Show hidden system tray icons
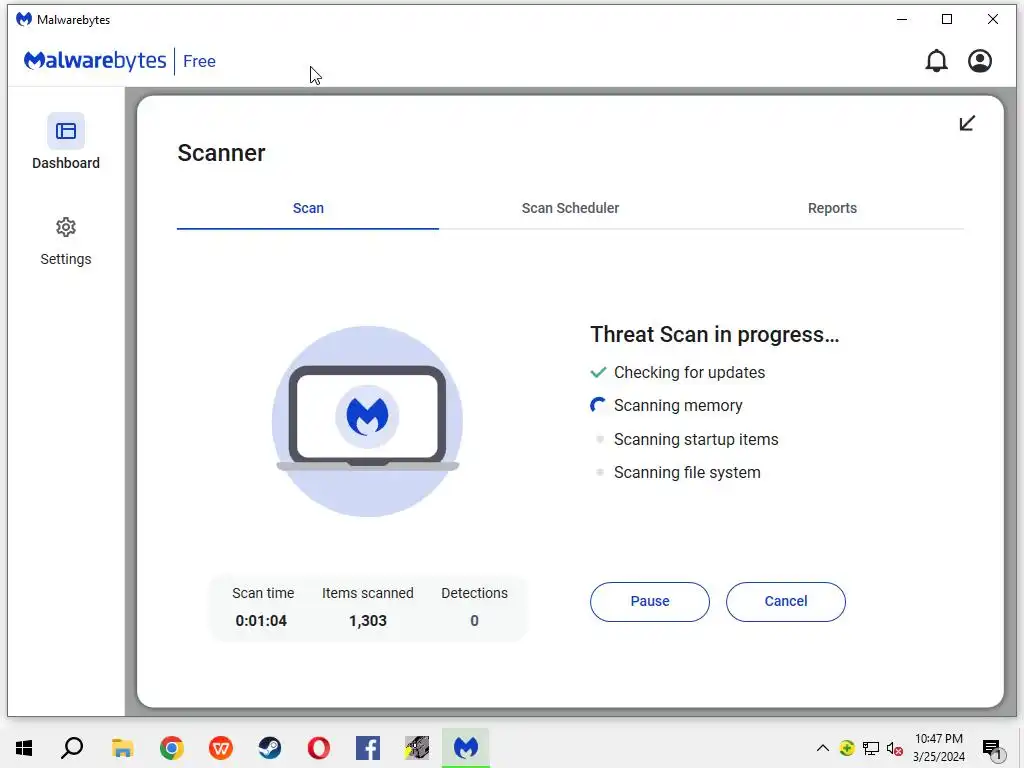 pyautogui.click(x=823, y=748)
